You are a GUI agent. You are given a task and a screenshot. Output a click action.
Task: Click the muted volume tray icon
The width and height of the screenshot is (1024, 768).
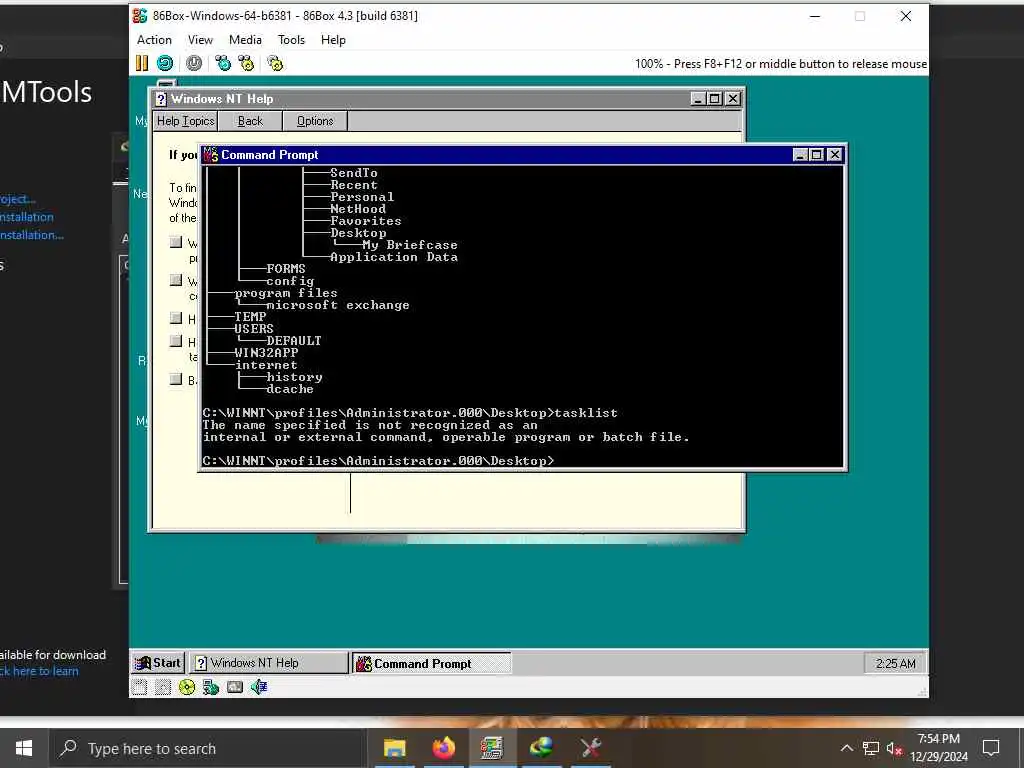[894, 748]
